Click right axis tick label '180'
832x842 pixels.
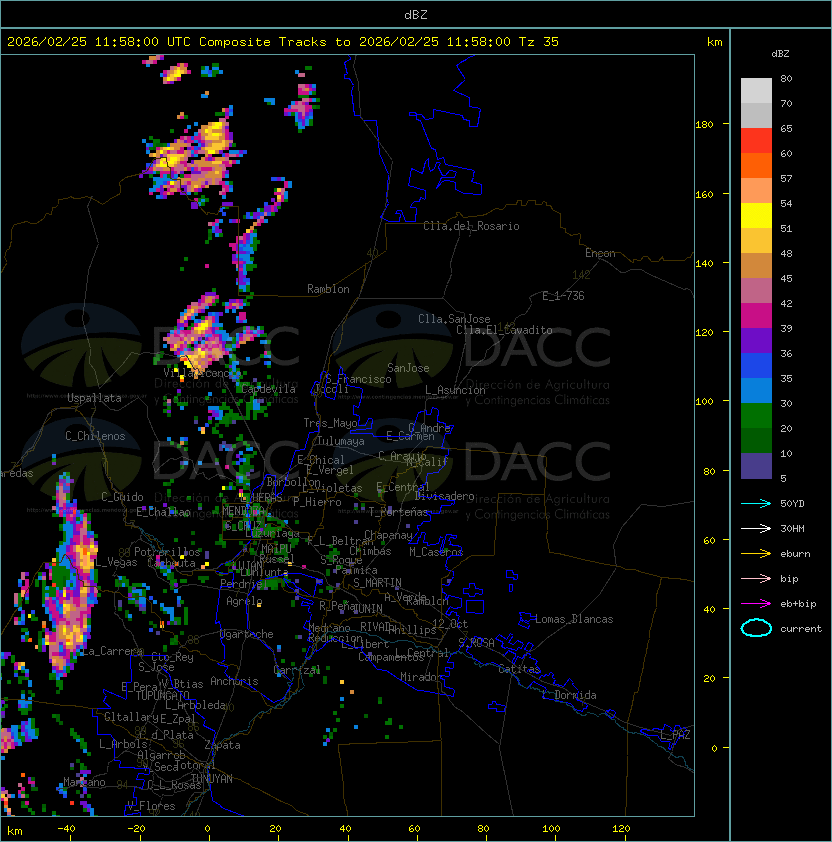pyautogui.click(x=704, y=125)
